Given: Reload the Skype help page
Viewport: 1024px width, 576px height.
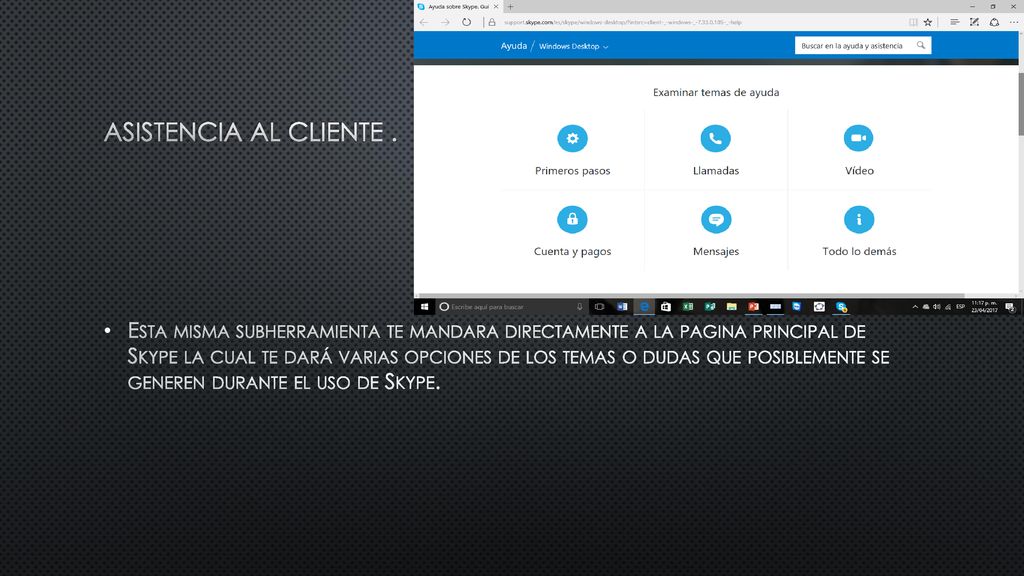Looking at the screenshot, I should tap(466, 22).
